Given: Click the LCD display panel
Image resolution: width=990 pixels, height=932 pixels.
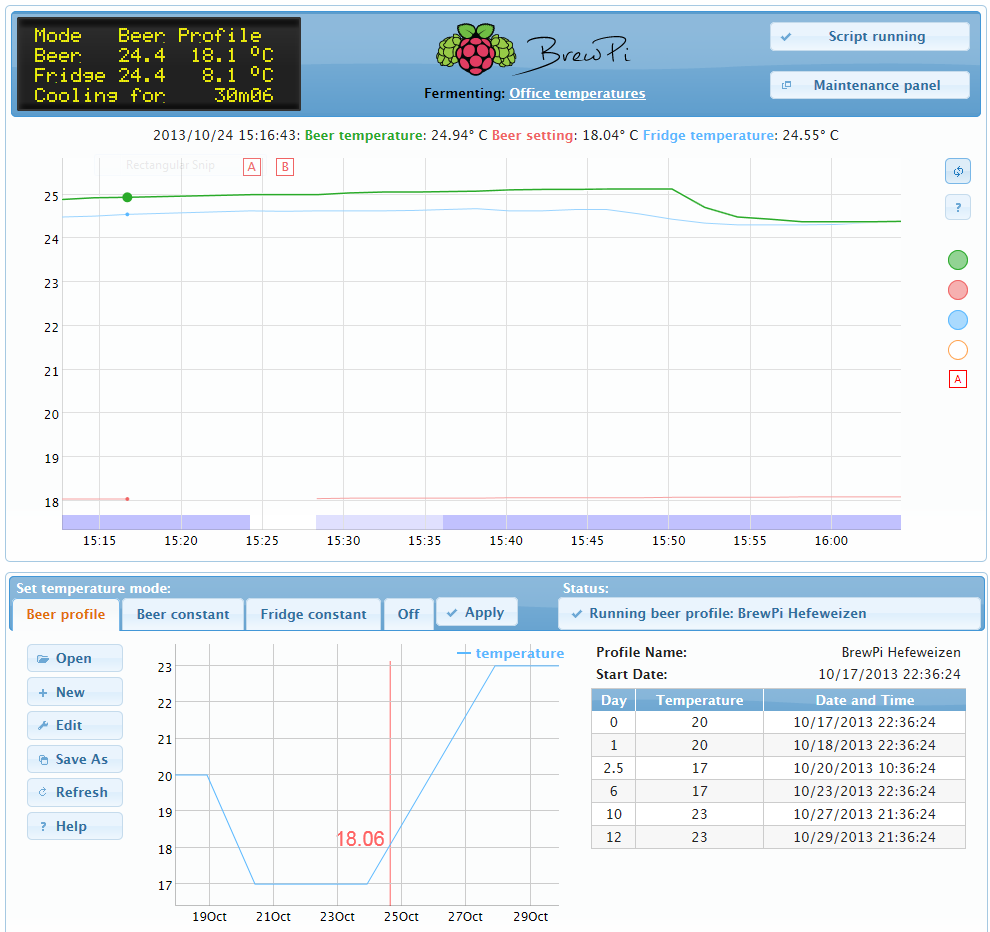Looking at the screenshot, I should (158, 64).
